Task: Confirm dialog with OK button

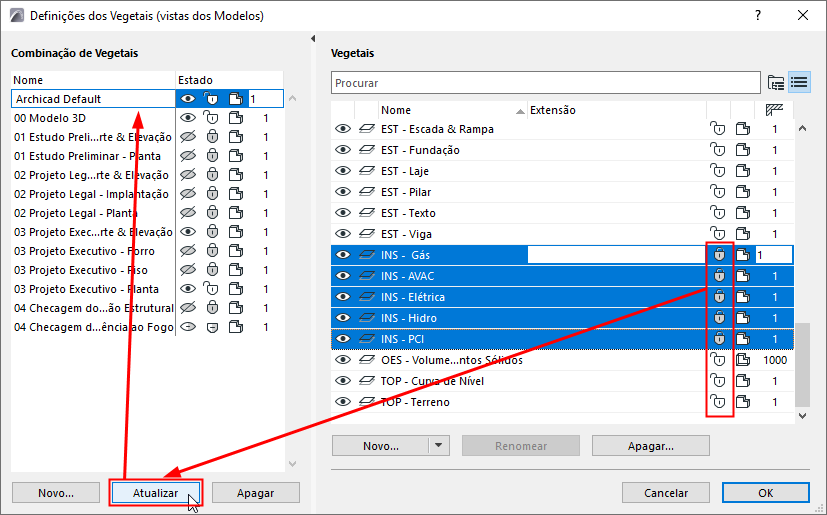Action: tap(765, 493)
